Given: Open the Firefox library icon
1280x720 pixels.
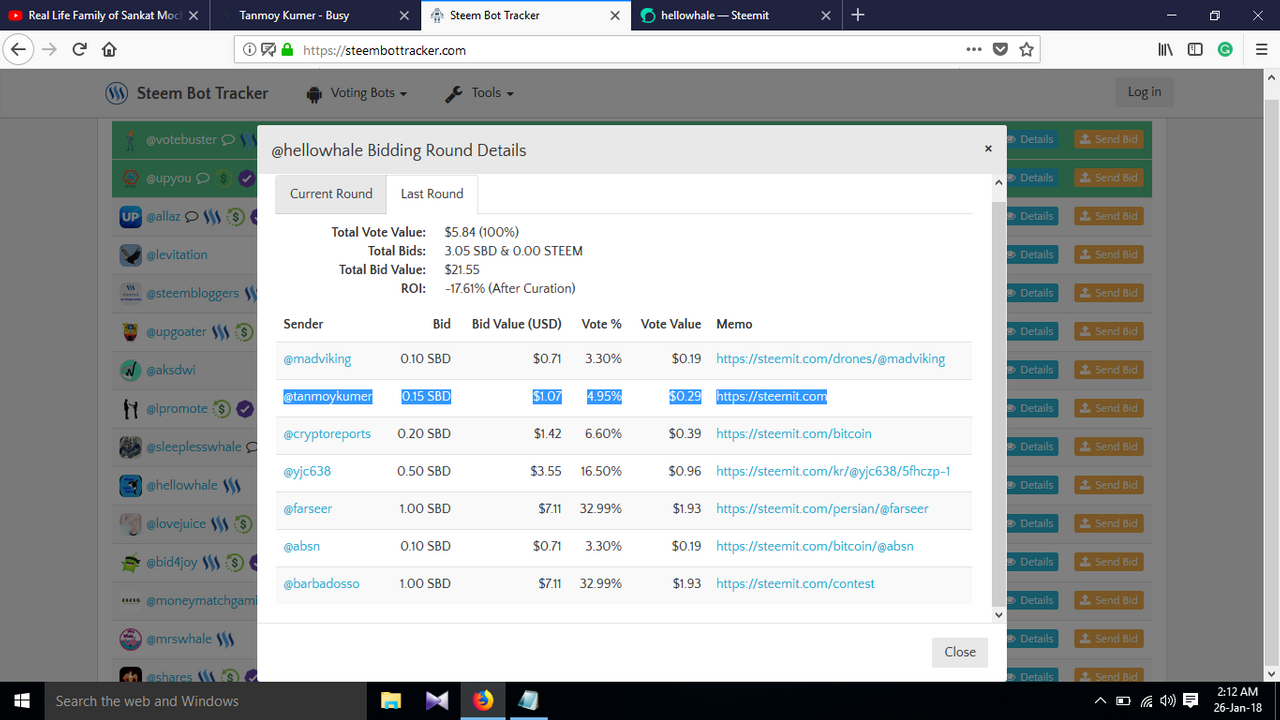Looking at the screenshot, I should click(x=1166, y=49).
